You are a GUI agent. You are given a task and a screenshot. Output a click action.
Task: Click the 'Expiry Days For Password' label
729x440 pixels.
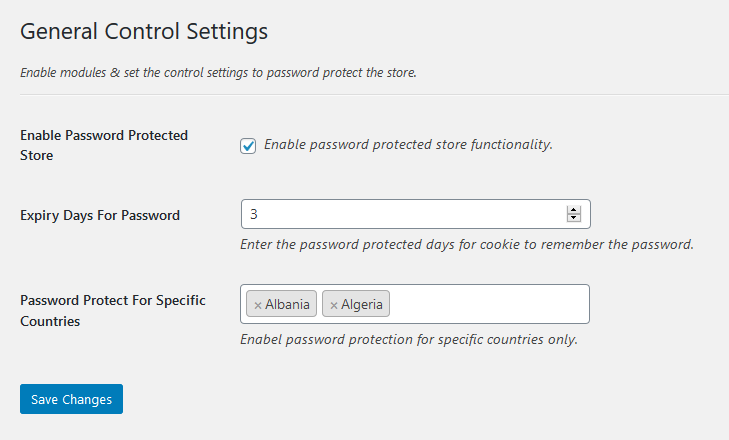click(x=100, y=215)
